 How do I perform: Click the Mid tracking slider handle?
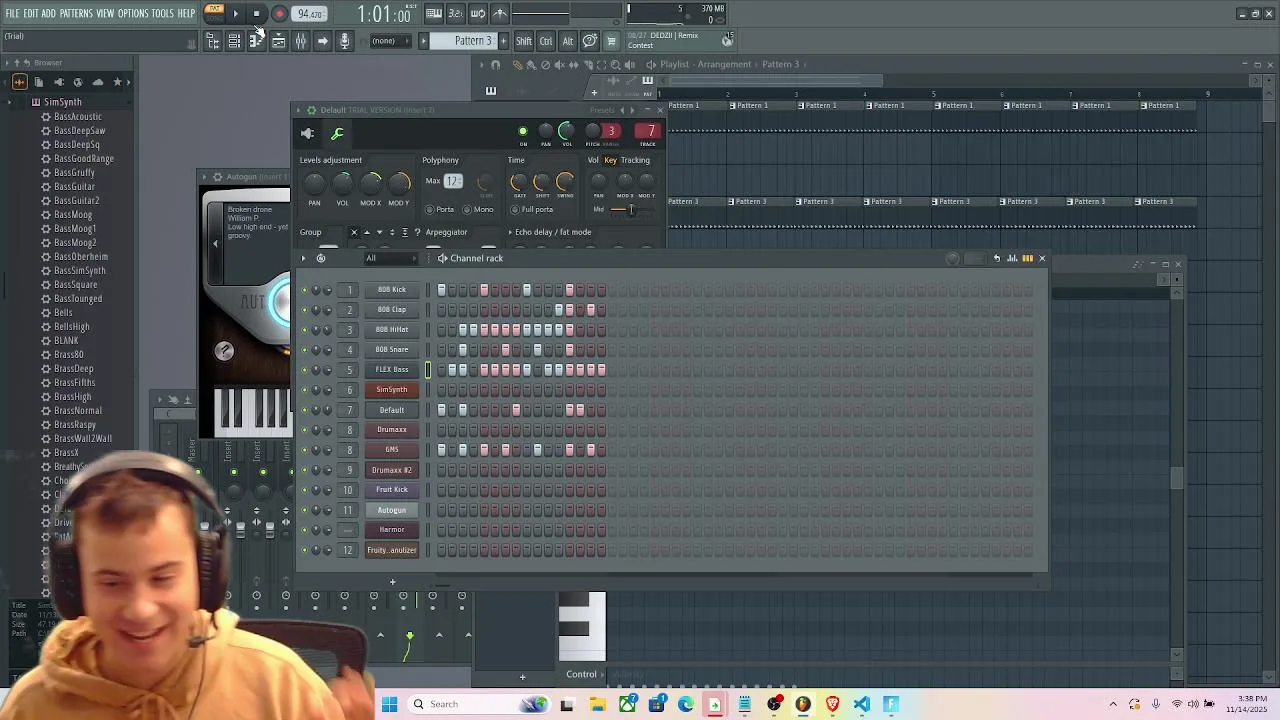point(630,209)
